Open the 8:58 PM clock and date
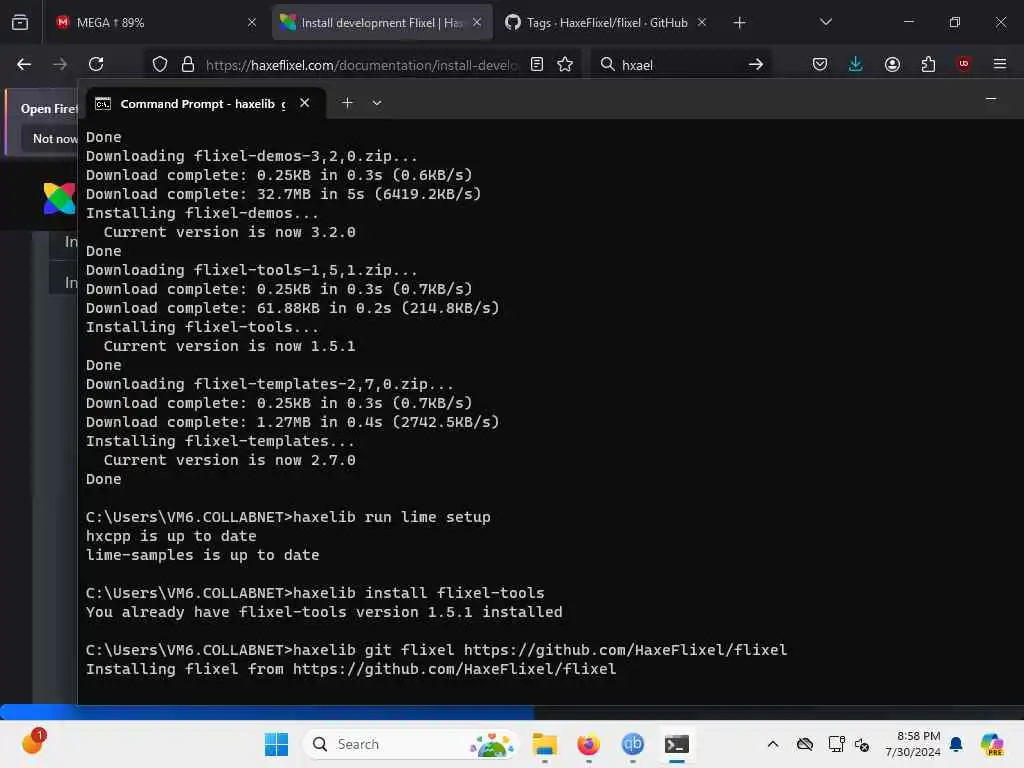The height and width of the screenshot is (768, 1024). (x=913, y=744)
